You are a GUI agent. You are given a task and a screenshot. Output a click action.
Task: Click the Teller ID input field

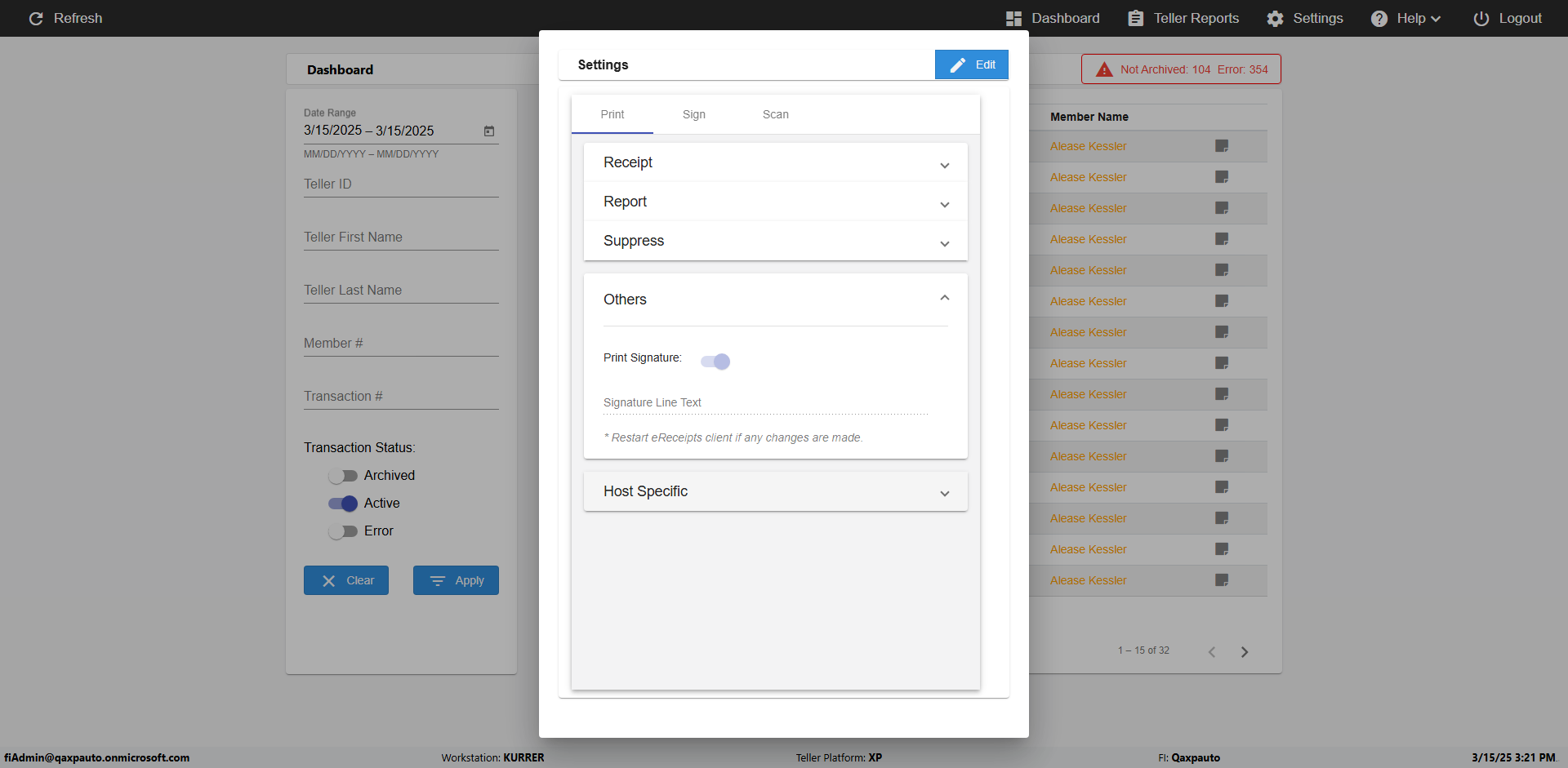(401, 184)
